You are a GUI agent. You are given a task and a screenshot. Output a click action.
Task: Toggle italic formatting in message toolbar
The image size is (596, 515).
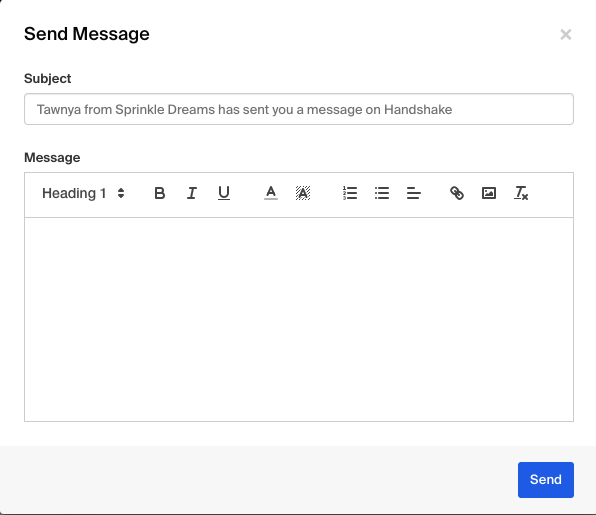click(192, 193)
